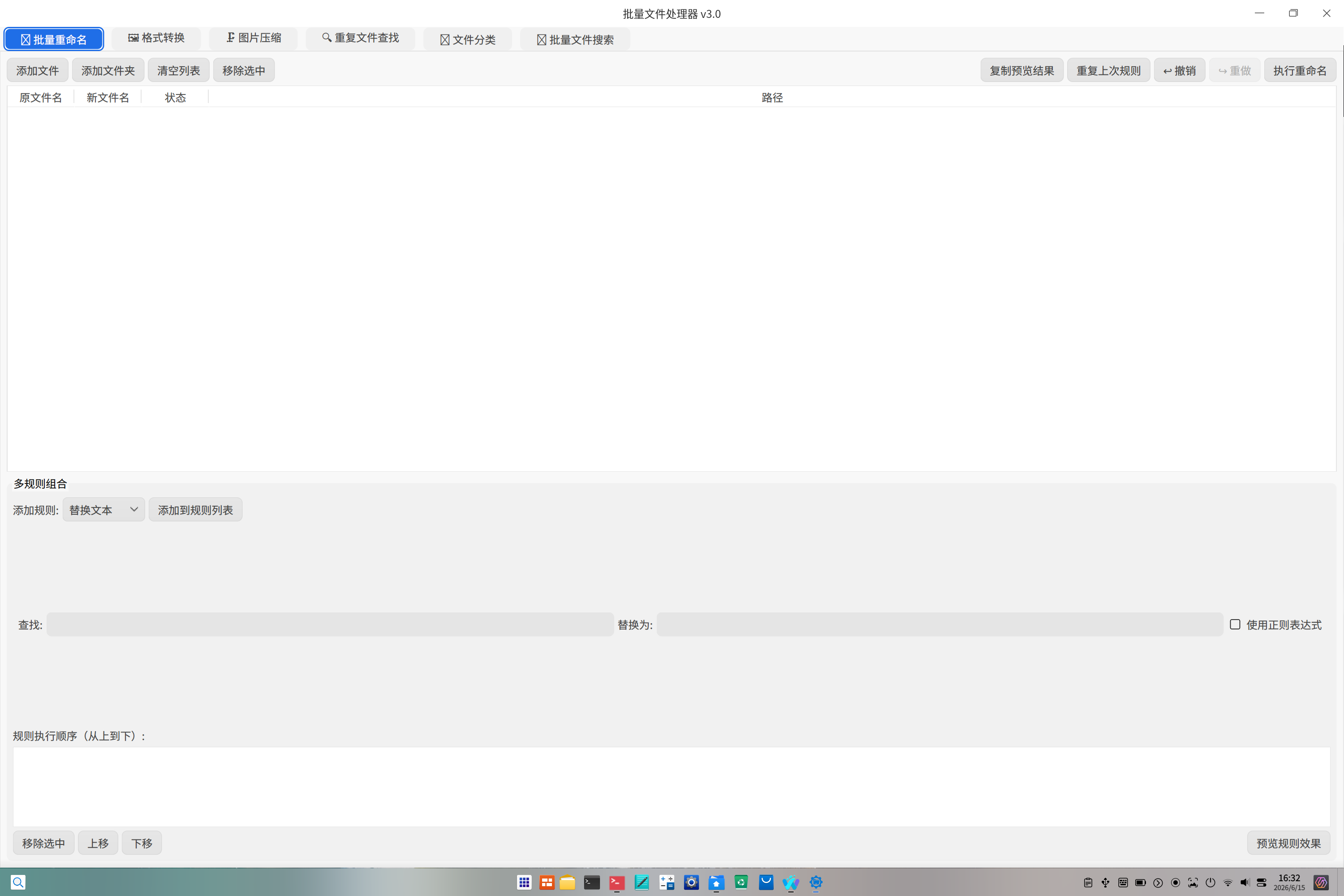The height and width of the screenshot is (896, 1344).
Task: Click the volume speaker tray icon
Action: click(x=1245, y=883)
